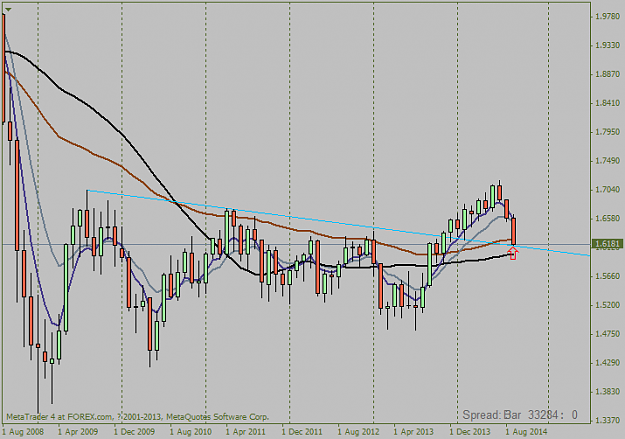Click the 1.7950 price axis label
625x439 pixels.
click(608, 132)
